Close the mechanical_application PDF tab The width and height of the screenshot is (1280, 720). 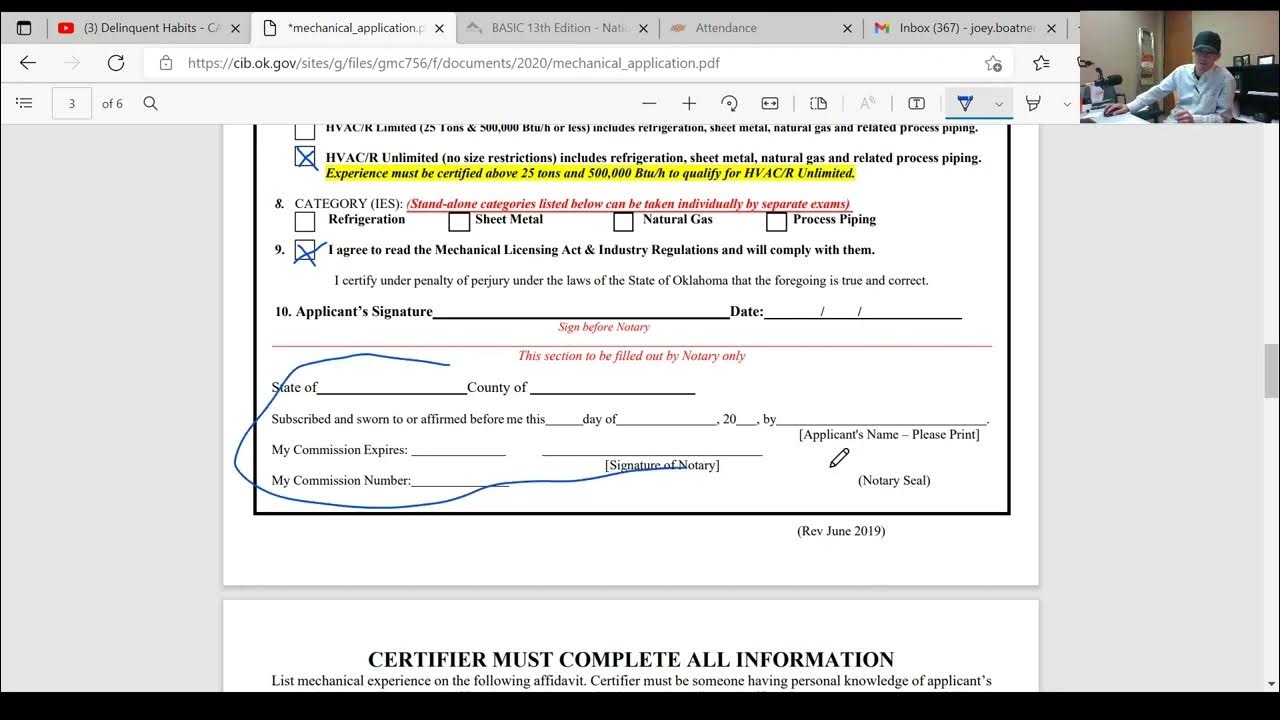[439, 28]
